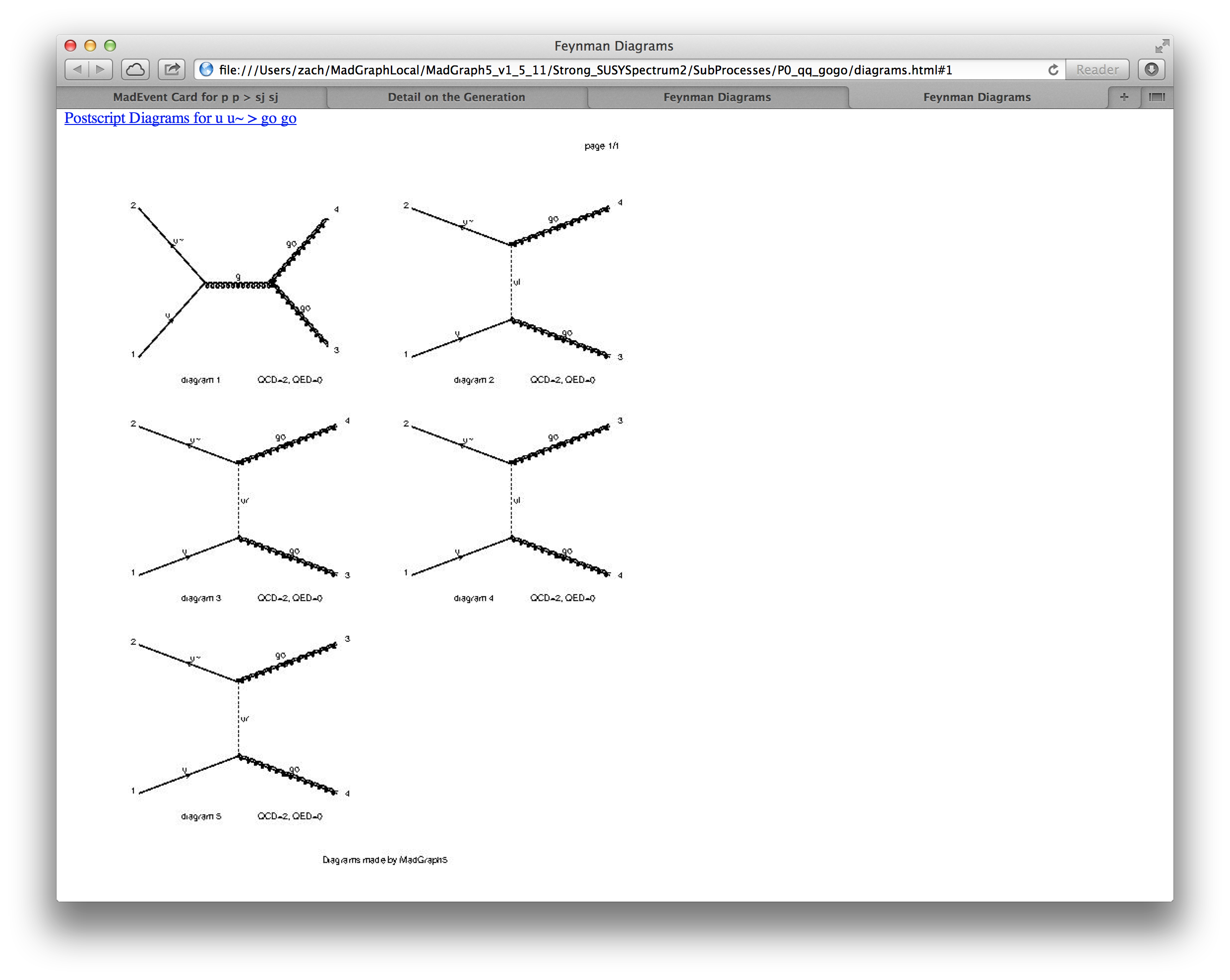Select the last Feynman Diagrams tab
Viewport: 1230px width, 980px height.
[976, 97]
